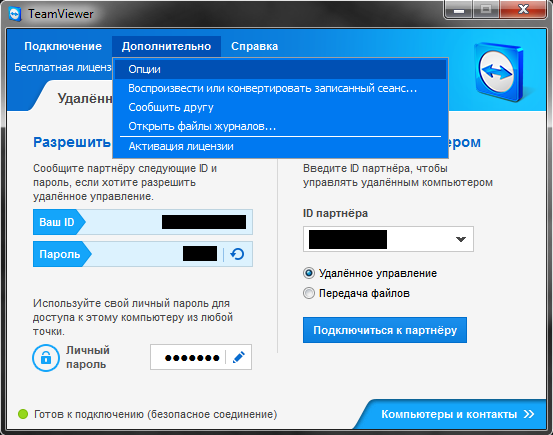This screenshot has width=553, height=435.
Task: Select the Удалённ... tab
Action: 85,98
